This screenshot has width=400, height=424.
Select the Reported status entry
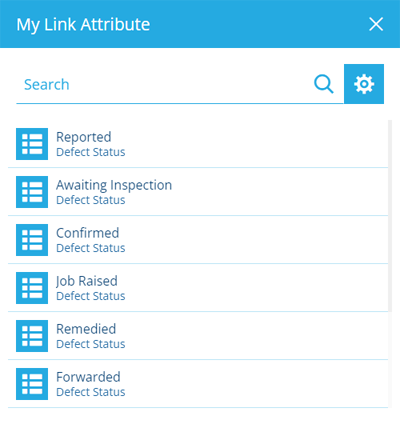(x=198, y=144)
